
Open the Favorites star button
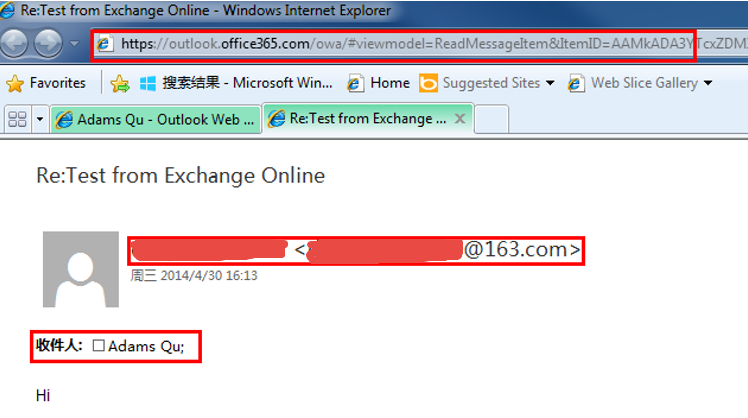(46, 83)
